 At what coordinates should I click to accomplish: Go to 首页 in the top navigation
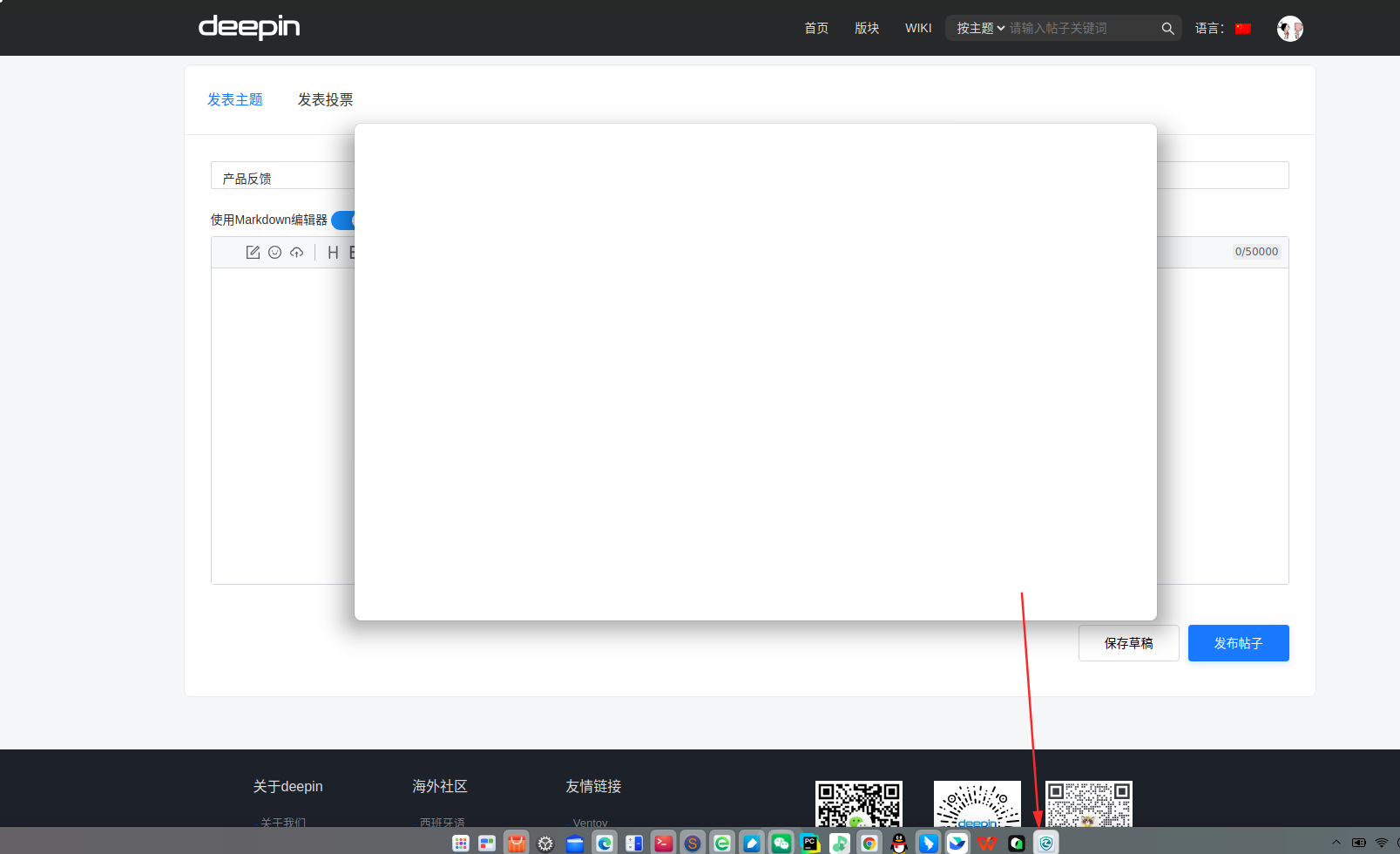point(816,28)
